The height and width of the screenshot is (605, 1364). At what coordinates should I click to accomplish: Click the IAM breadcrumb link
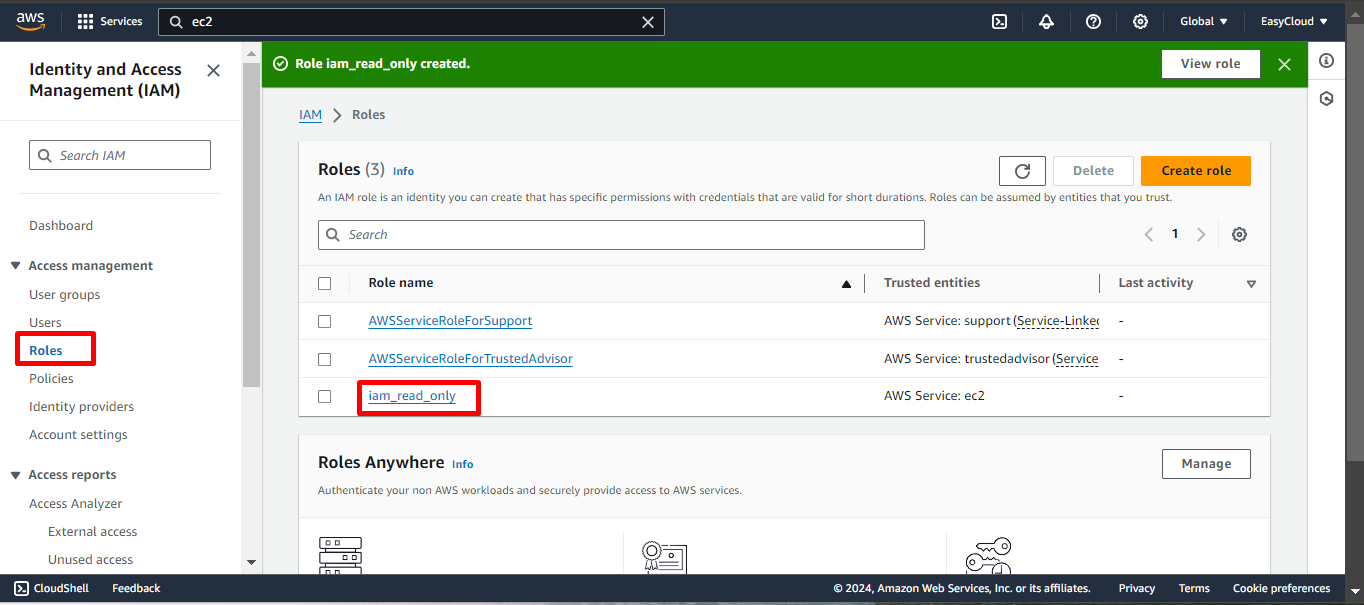[310, 115]
